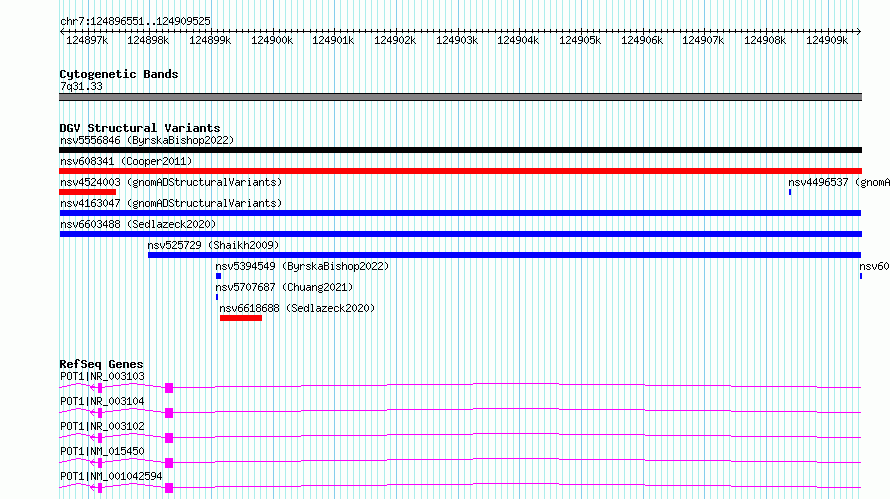Open the nsv5707687 (Chuang2021) label
The height and width of the screenshot is (499, 890).
(x=284, y=287)
